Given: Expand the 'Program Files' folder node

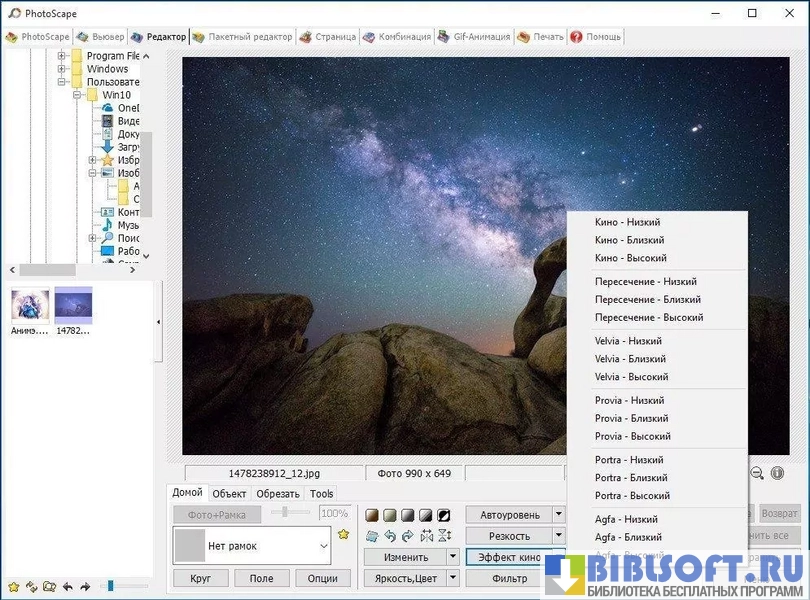Looking at the screenshot, I should click(x=62, y=56).
